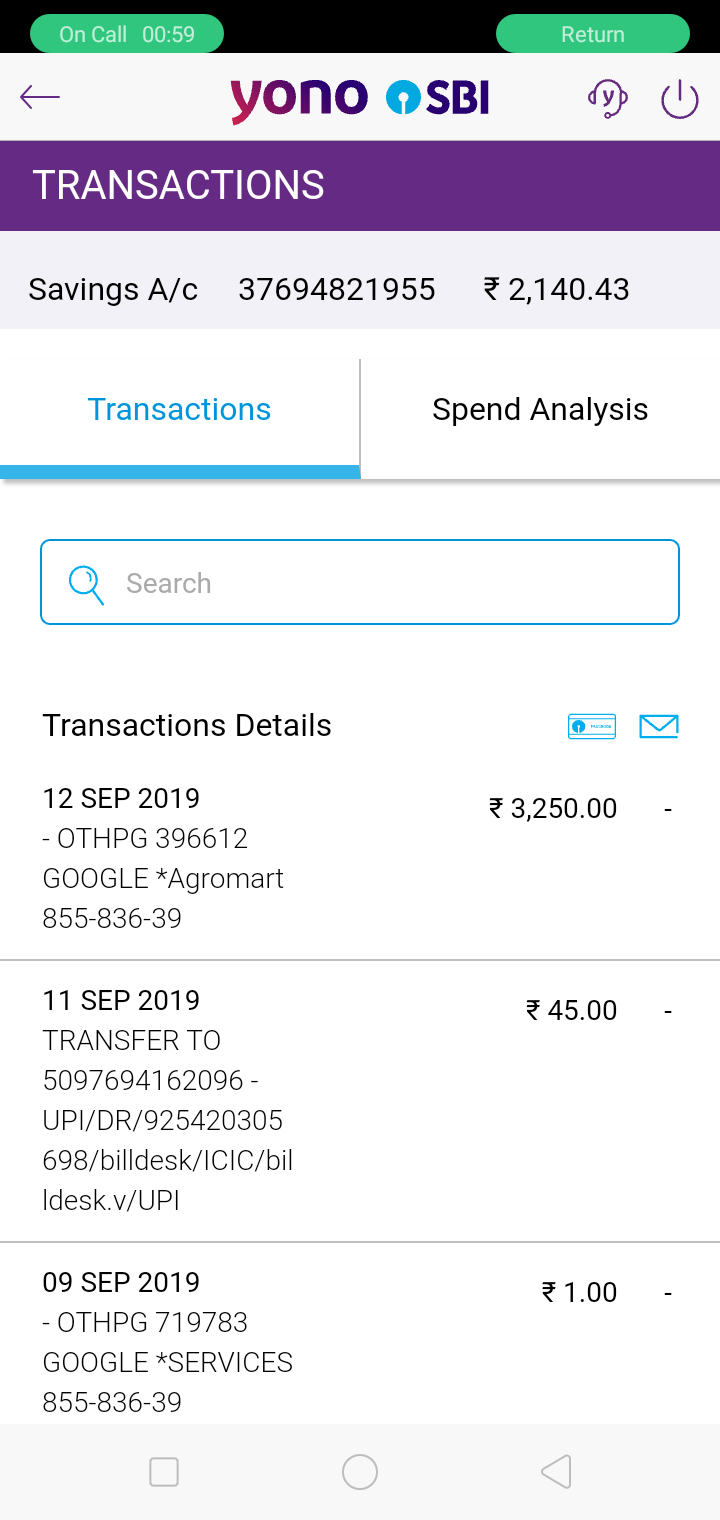Open the YONO assistant headset icon

[x=607, y=98]
